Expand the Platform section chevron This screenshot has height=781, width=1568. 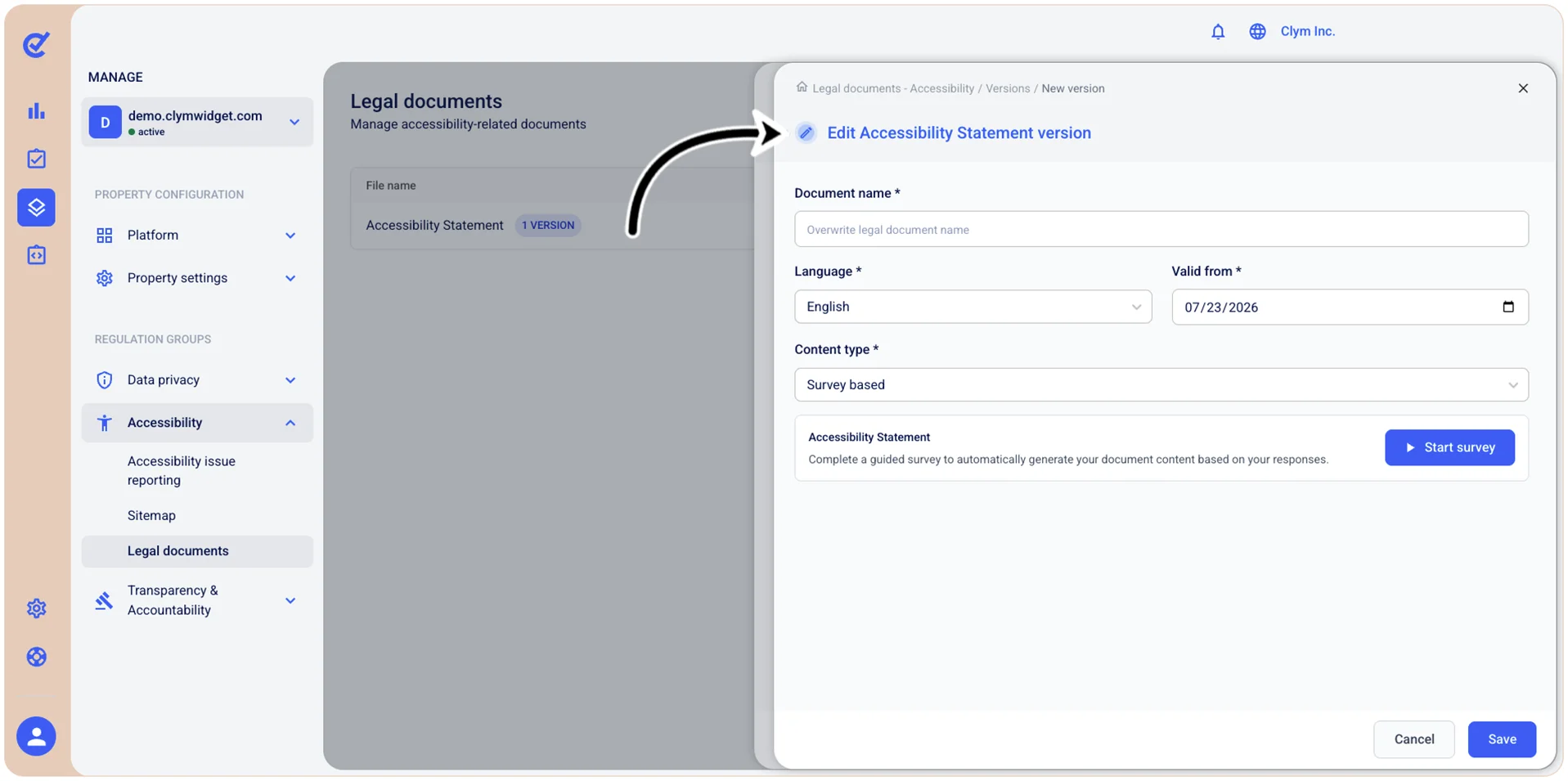click(290, 236)
